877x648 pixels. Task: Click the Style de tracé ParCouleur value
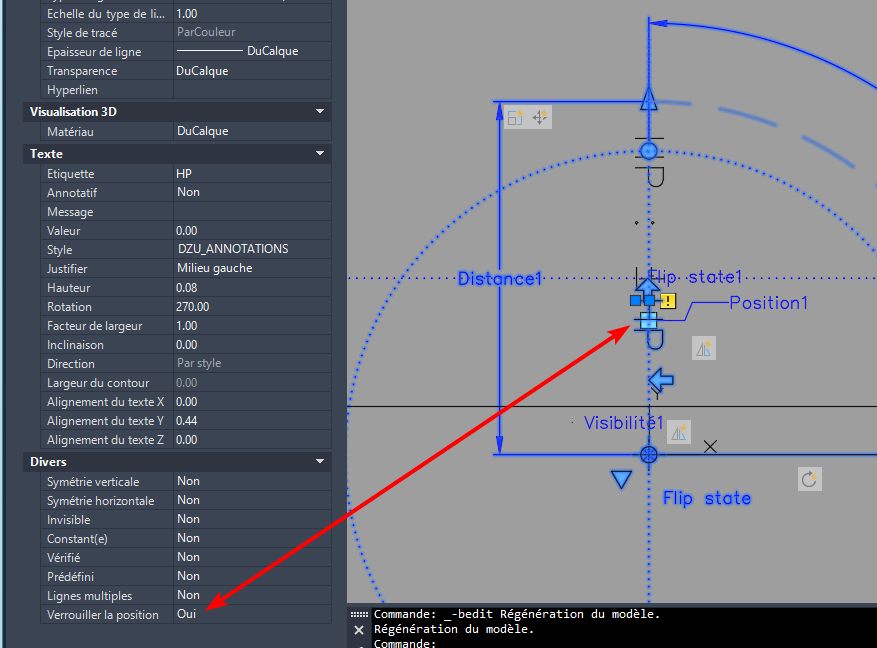pos(252,32)
